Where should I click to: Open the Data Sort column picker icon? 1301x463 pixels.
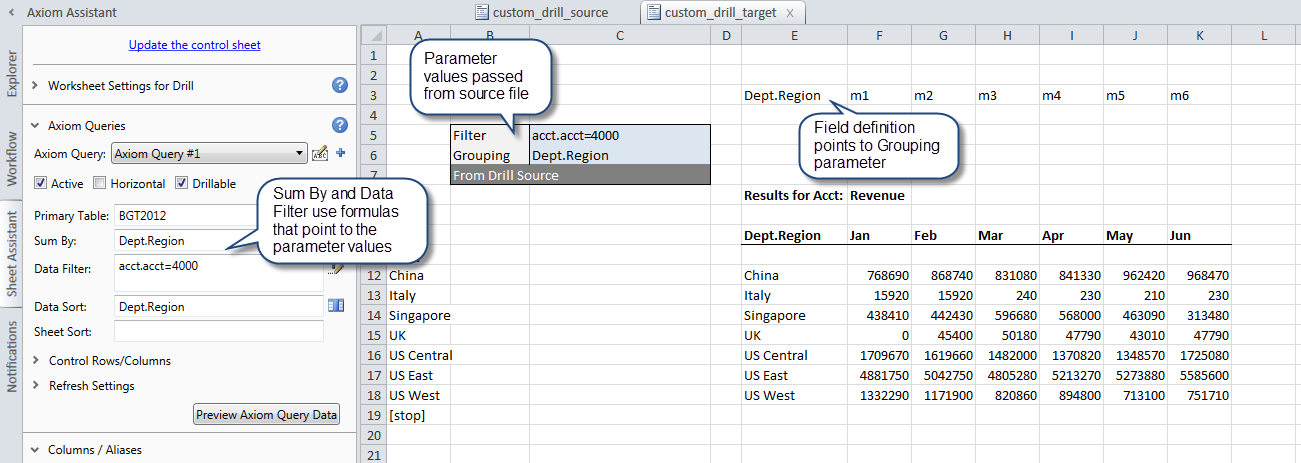click(x=336, y=306)
